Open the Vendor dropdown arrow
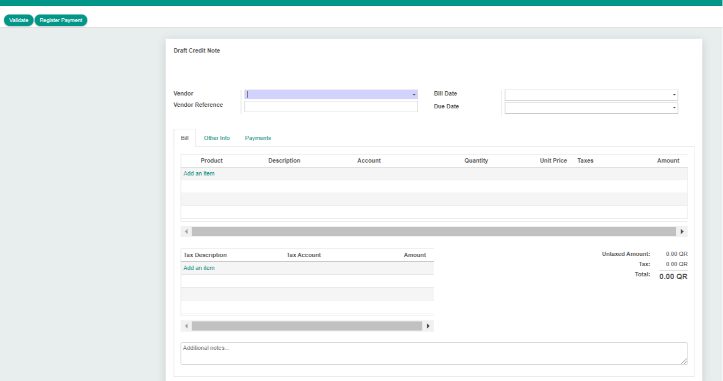Screen dimensions: 723x381 pyautogui.click(x=414, y=95)
